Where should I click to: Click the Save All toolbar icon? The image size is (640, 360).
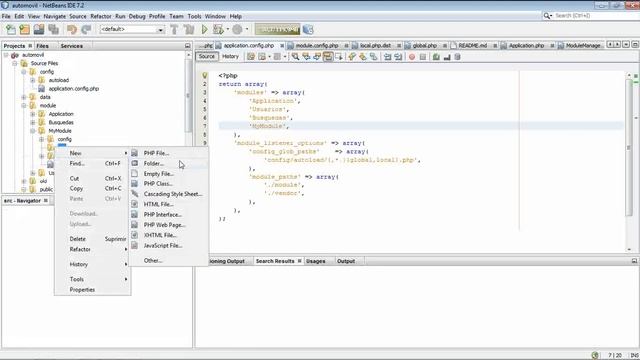click(53, 29)
